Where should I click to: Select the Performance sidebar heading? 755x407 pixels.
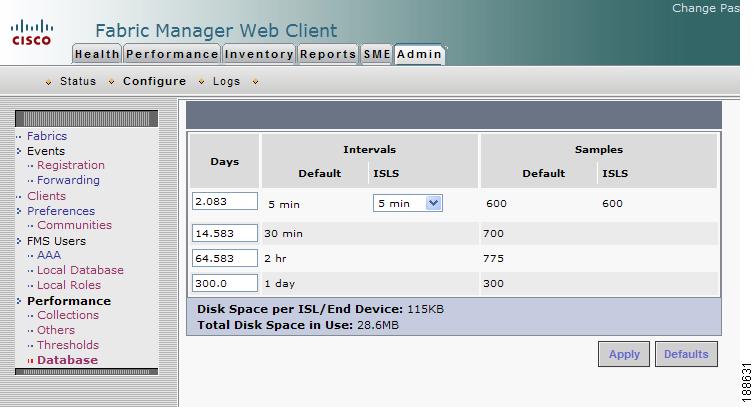click(69, 301)
